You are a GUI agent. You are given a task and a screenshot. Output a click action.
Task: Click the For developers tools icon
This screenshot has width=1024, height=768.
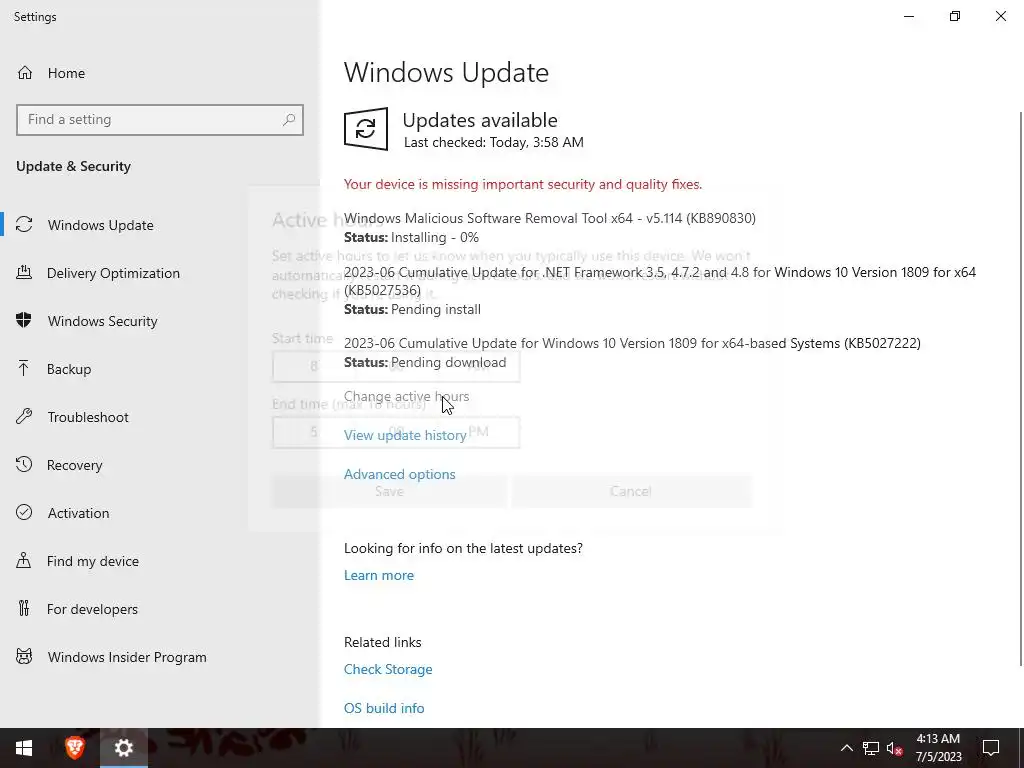pos(24,609)
